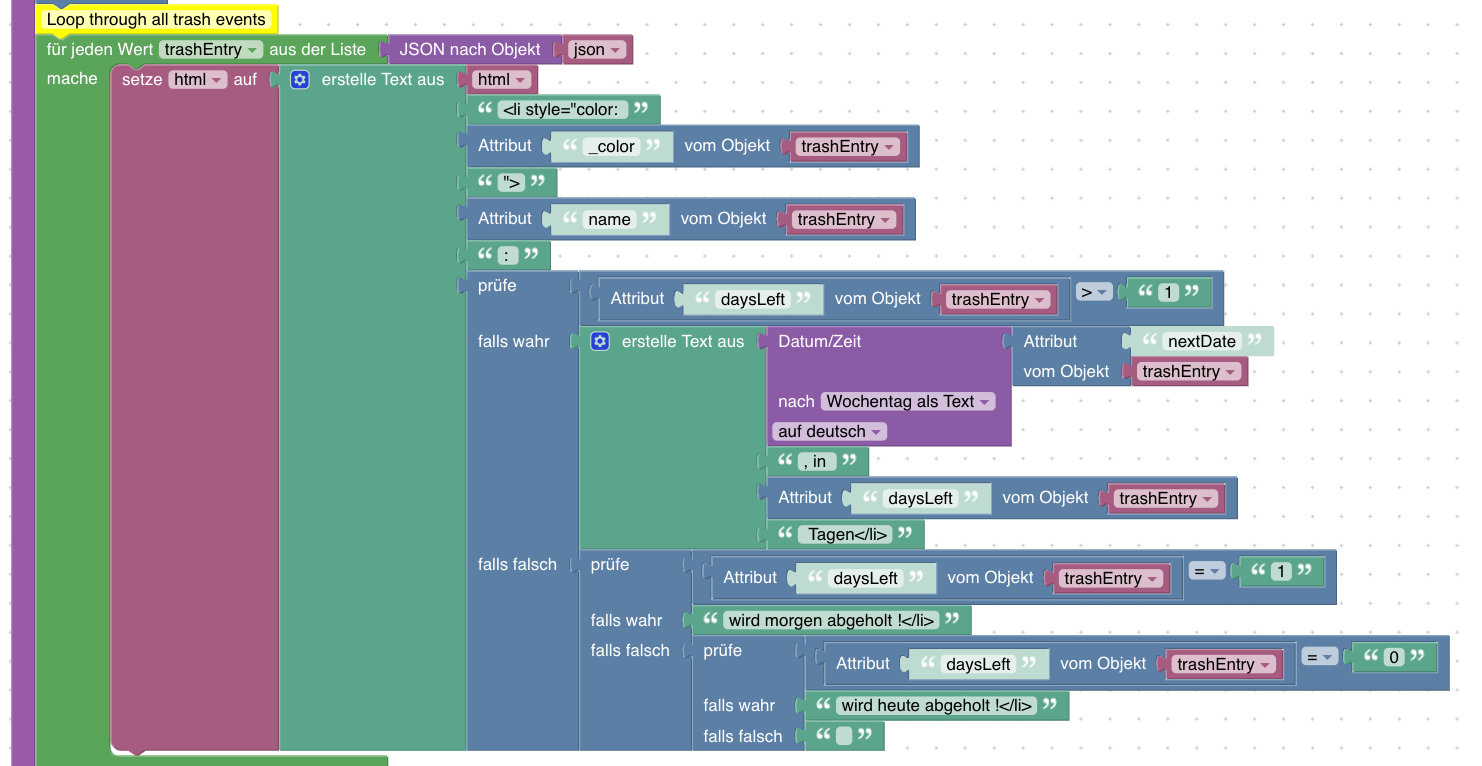Screen dimensions: 1482x766
Task: Open the json variable dropdown
Action: 597,50
